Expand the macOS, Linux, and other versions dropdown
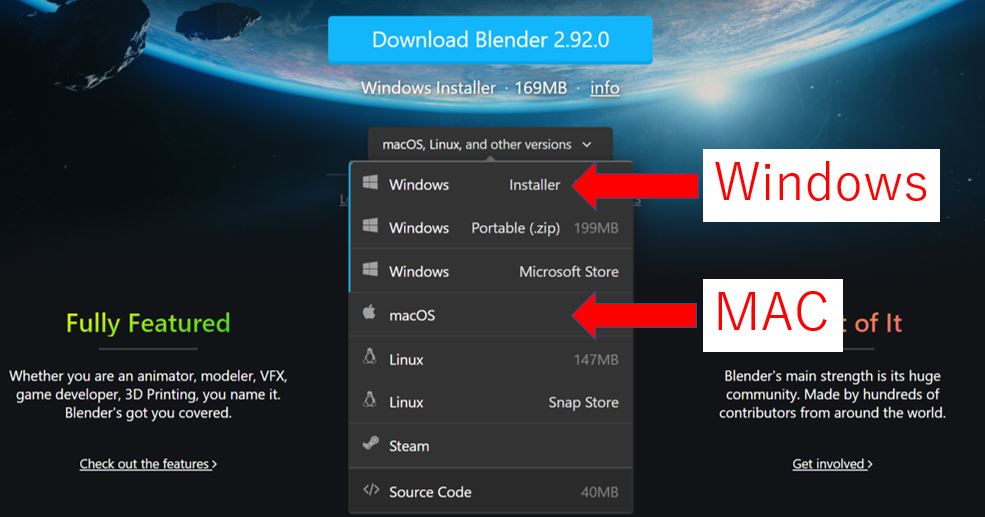Viewport: 985px width, 517px height. pyautogui.click(x=490, y=144)
